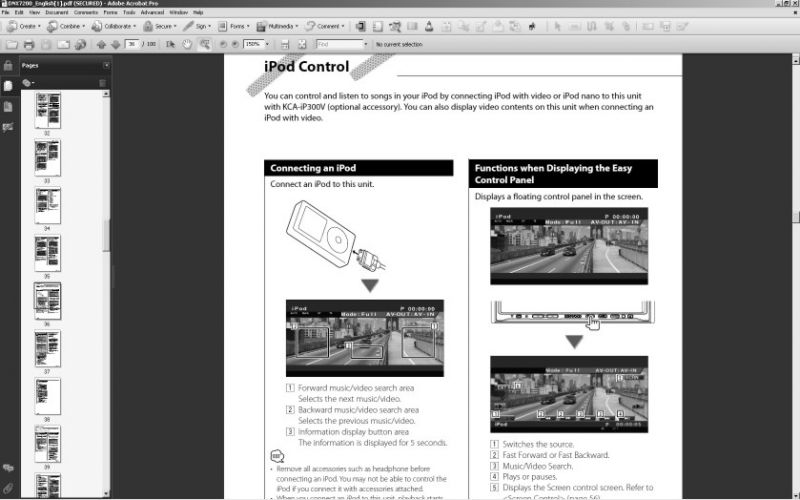Open the File menu
This screenshot has width=800, height=500.
coord(6,12)
